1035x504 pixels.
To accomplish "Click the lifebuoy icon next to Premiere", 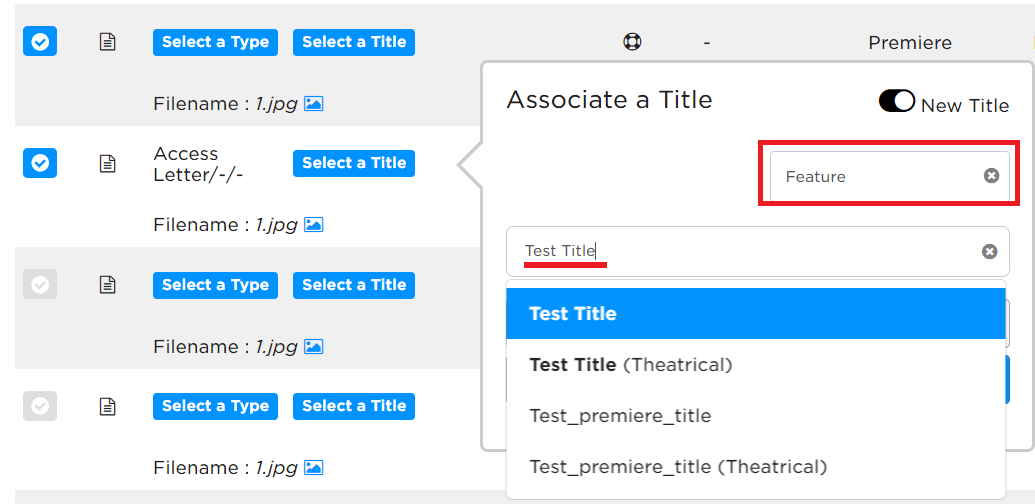I will [x=632, y=42].
